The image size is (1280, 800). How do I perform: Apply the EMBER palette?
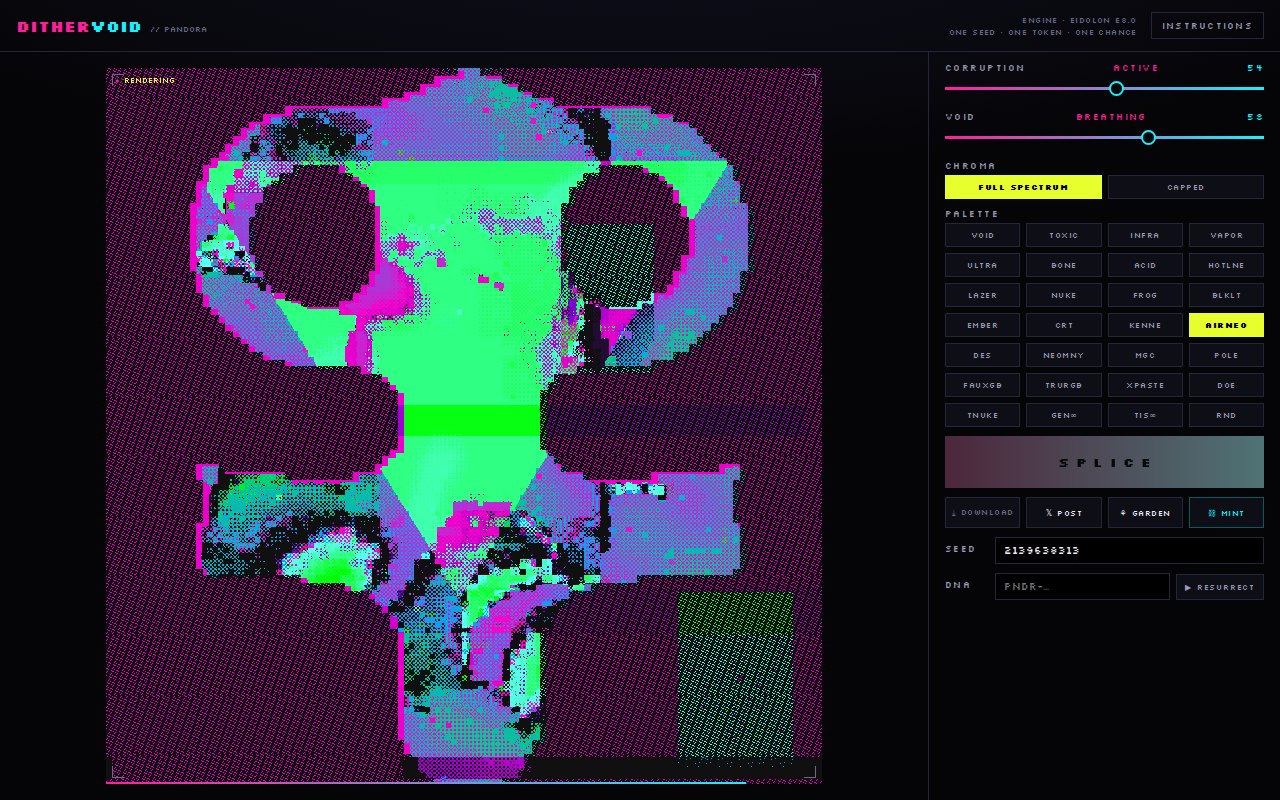coord(983,325)
